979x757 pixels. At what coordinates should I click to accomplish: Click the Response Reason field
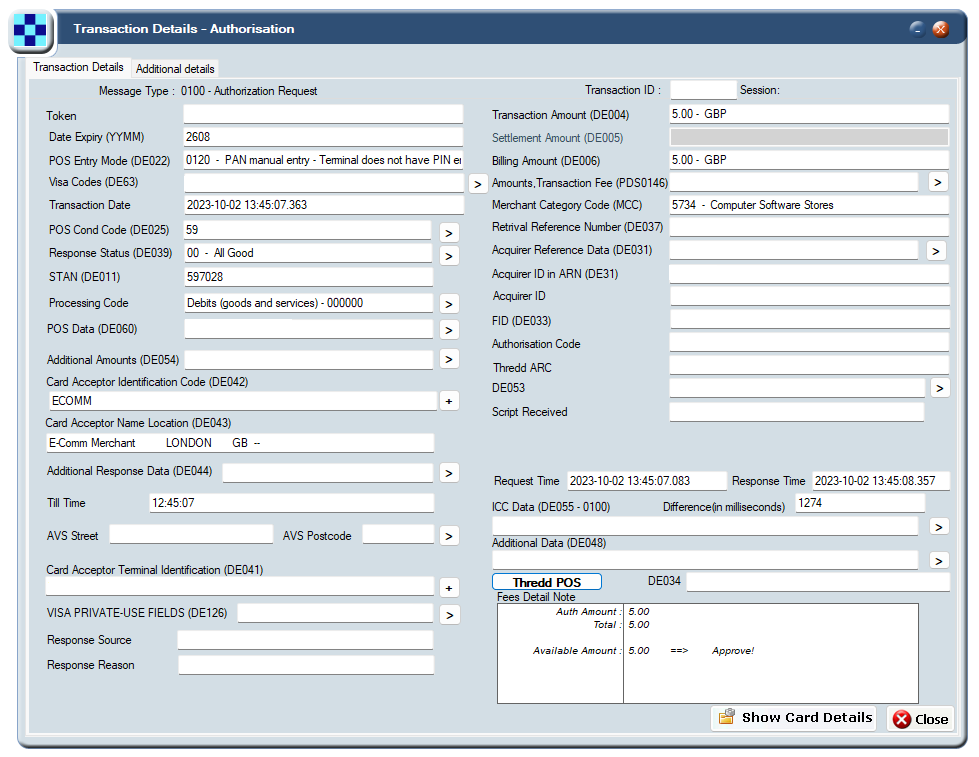coord(306,665)
